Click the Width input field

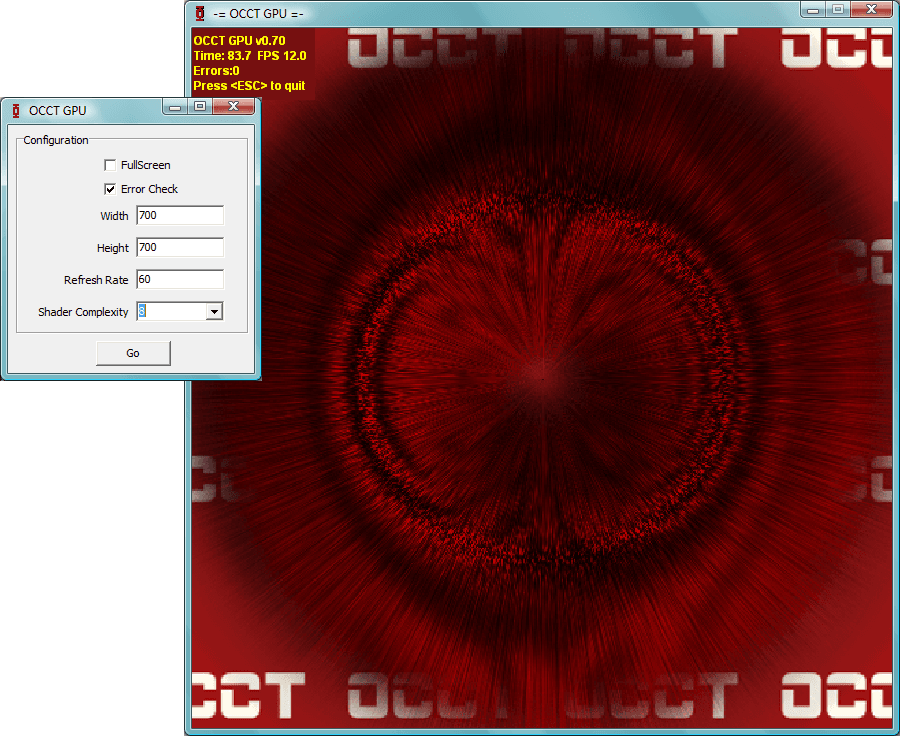pyautogui.click(x=180, y=215)
